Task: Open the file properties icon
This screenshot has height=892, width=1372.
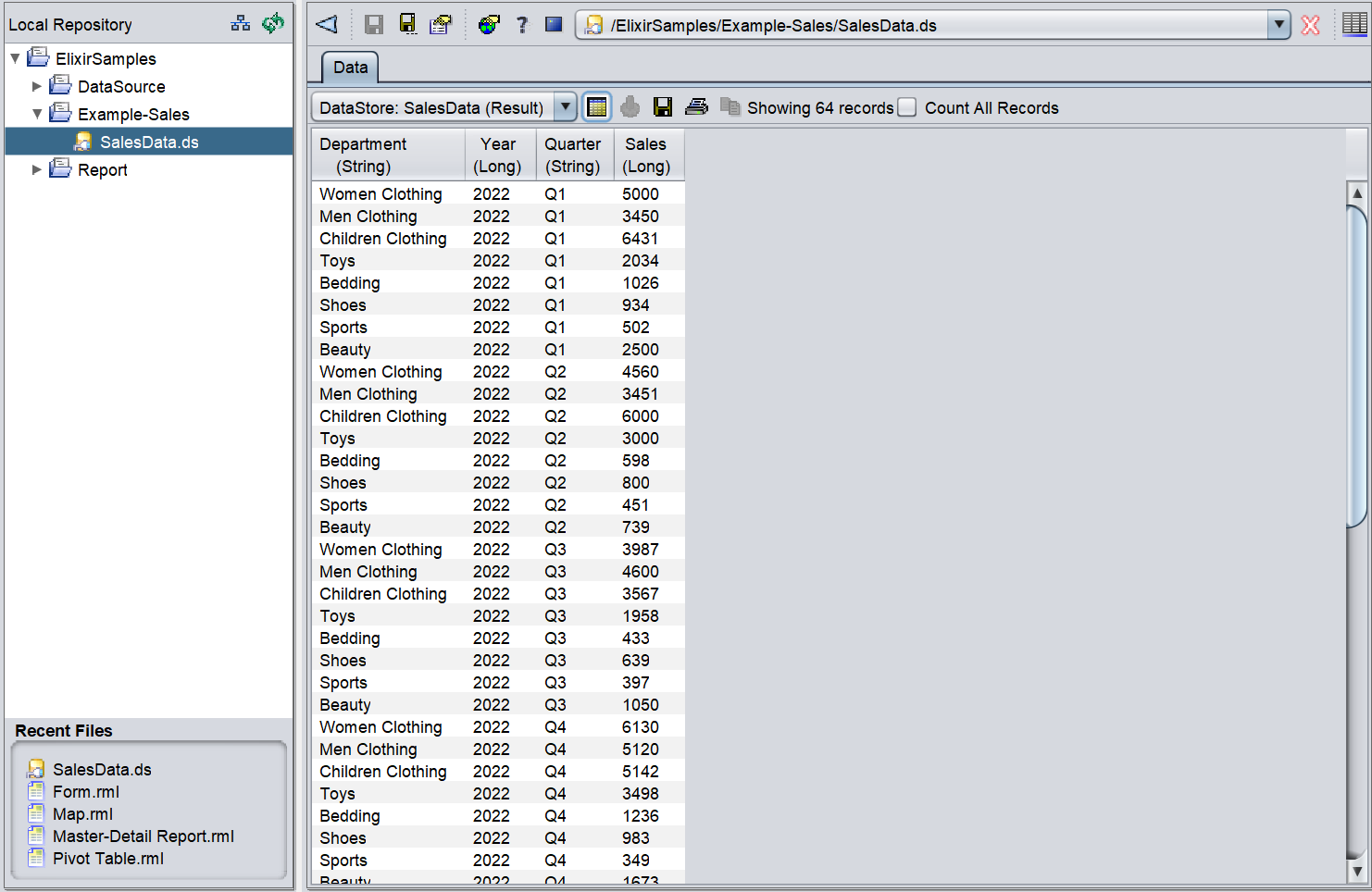Action: click(x=441, y=24)
